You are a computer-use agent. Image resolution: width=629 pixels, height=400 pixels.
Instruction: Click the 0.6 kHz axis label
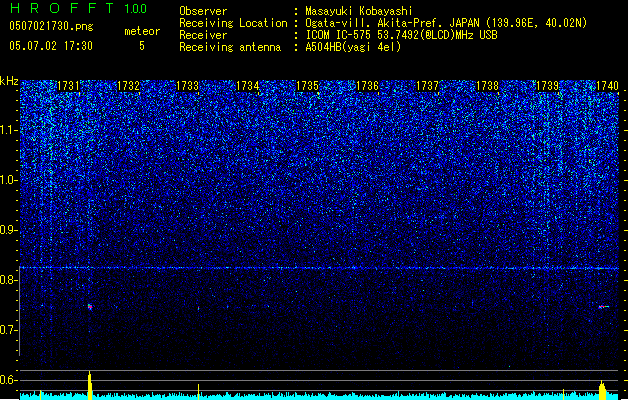pyautogui.click(x=9, y=380)
